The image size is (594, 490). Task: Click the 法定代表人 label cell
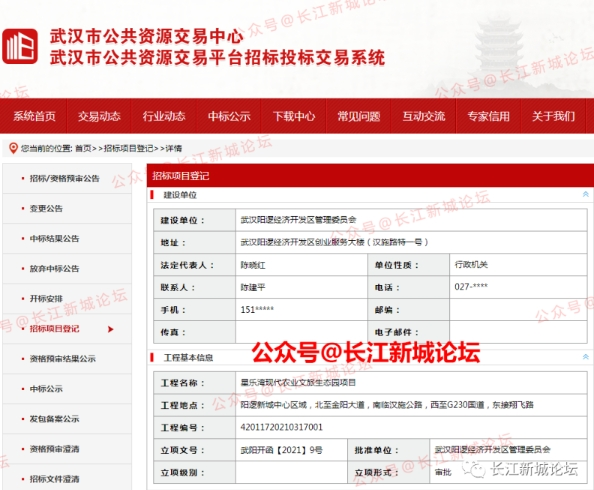pos(194,265)
